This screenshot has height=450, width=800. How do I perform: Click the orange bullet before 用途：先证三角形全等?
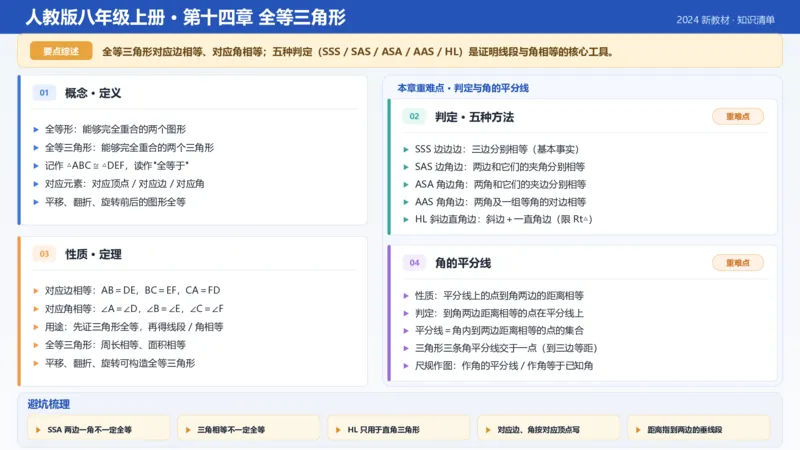point(36,327)
